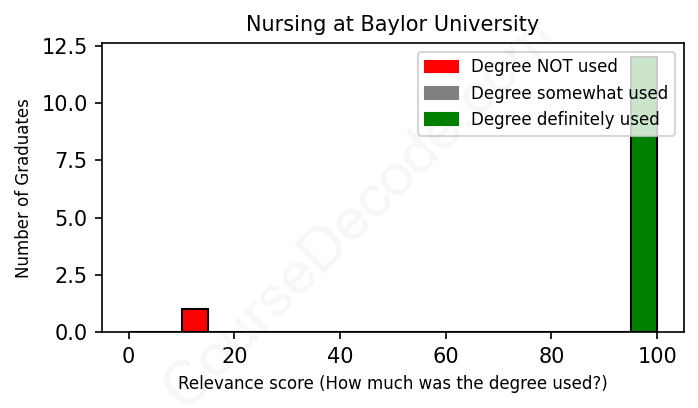Click the chart title 'Nursing at Baylor University'
The height and width of the screenshot is (408, 698).
pyautogui.click(x=392, y=24)
